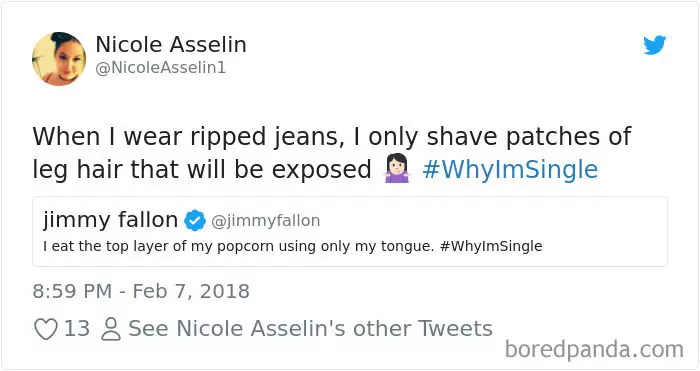Viewport: 700px width, 371px height.
Task: Open the #WhyImSingle hashtag link
Action: [x=510, y=170]
